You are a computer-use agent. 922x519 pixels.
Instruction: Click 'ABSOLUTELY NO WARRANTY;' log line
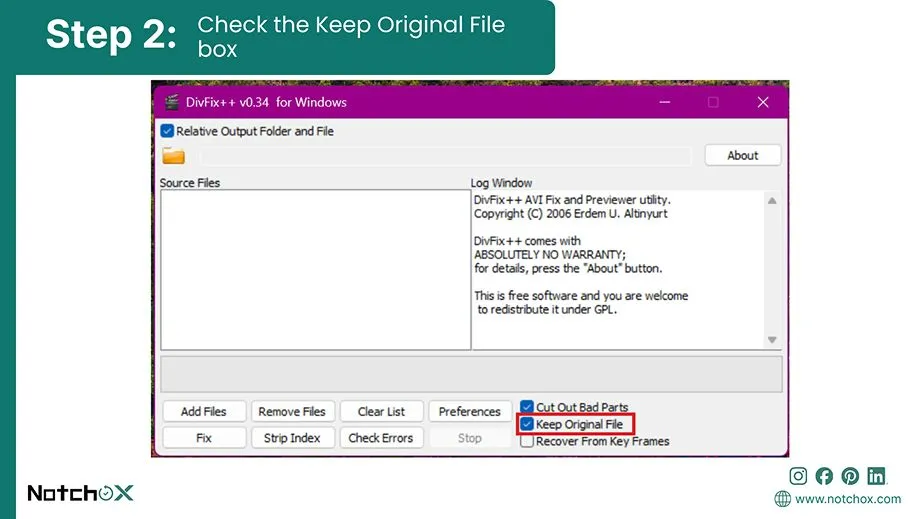click(550, 255)
